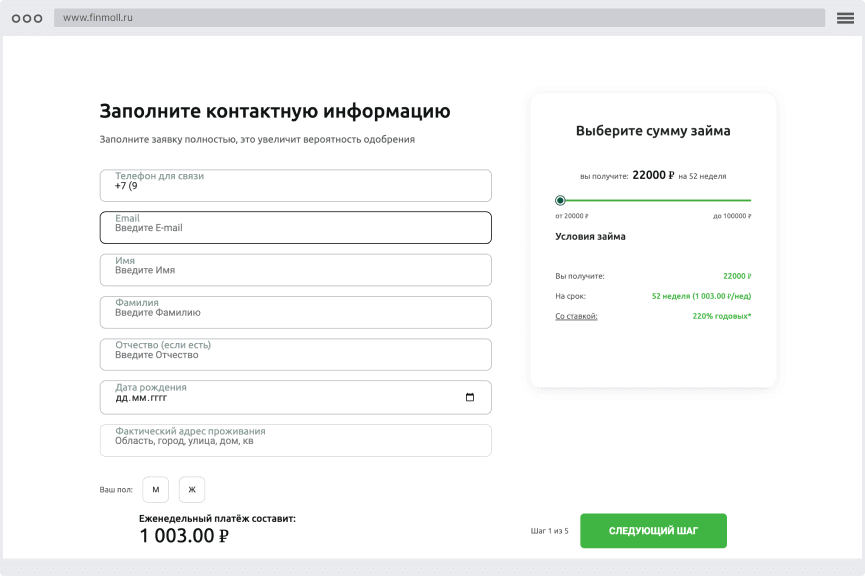Click the Email input field
Image resolution: width=865 pixels, height=576 pixels.
click(295, 227)
